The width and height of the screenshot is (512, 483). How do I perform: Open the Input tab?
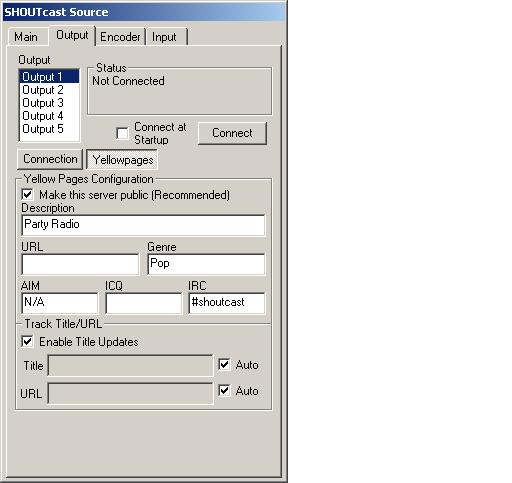[x=167, y=37]
